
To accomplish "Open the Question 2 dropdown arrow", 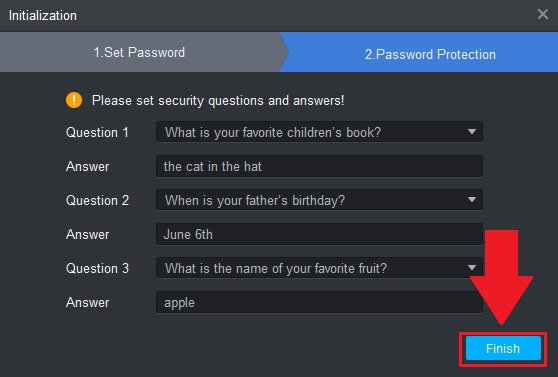I will (472, 200).
